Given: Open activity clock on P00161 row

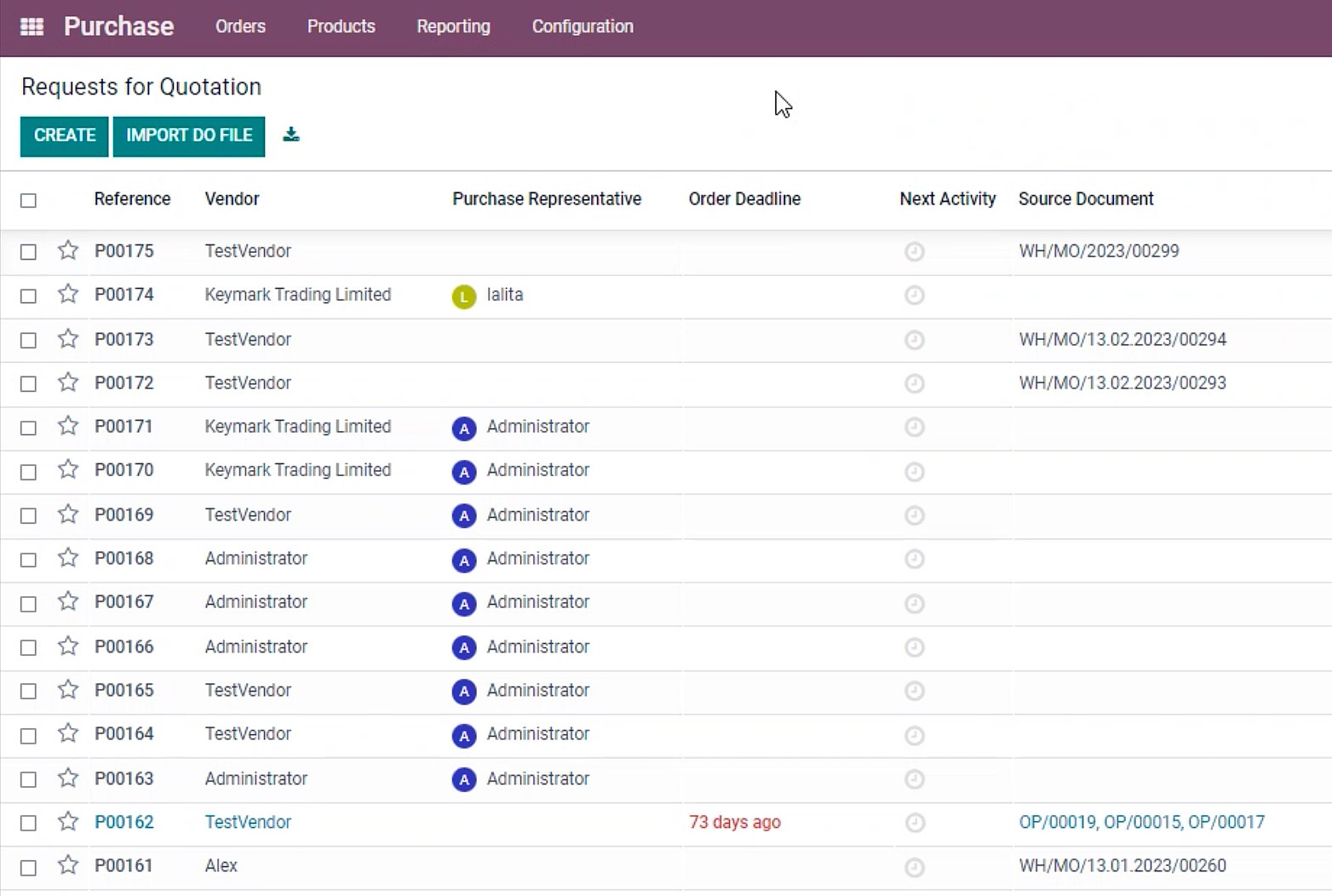Looking at the screenshot, I should click(914, 867).
